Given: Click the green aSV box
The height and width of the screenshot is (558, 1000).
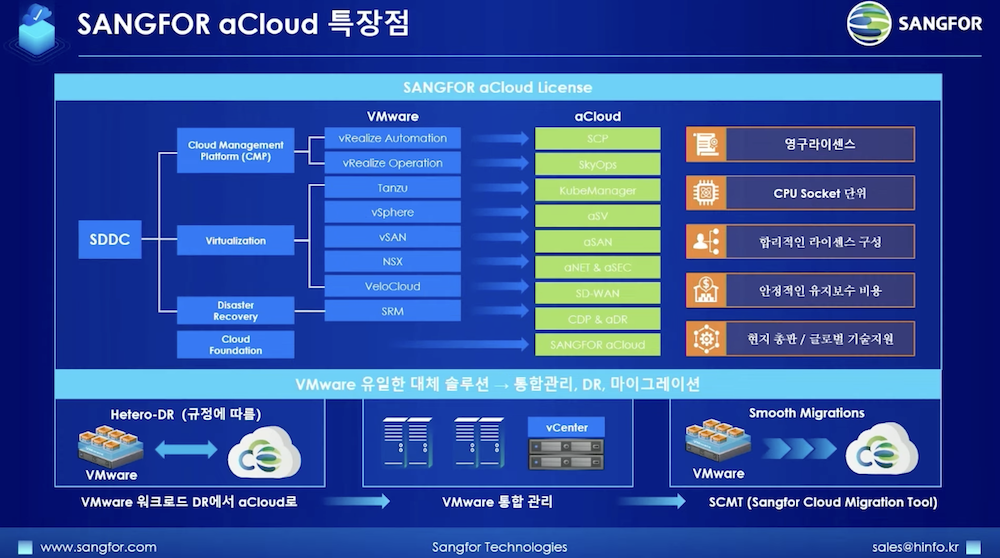Looking at the screenshot, I should [x=598, y=216].
